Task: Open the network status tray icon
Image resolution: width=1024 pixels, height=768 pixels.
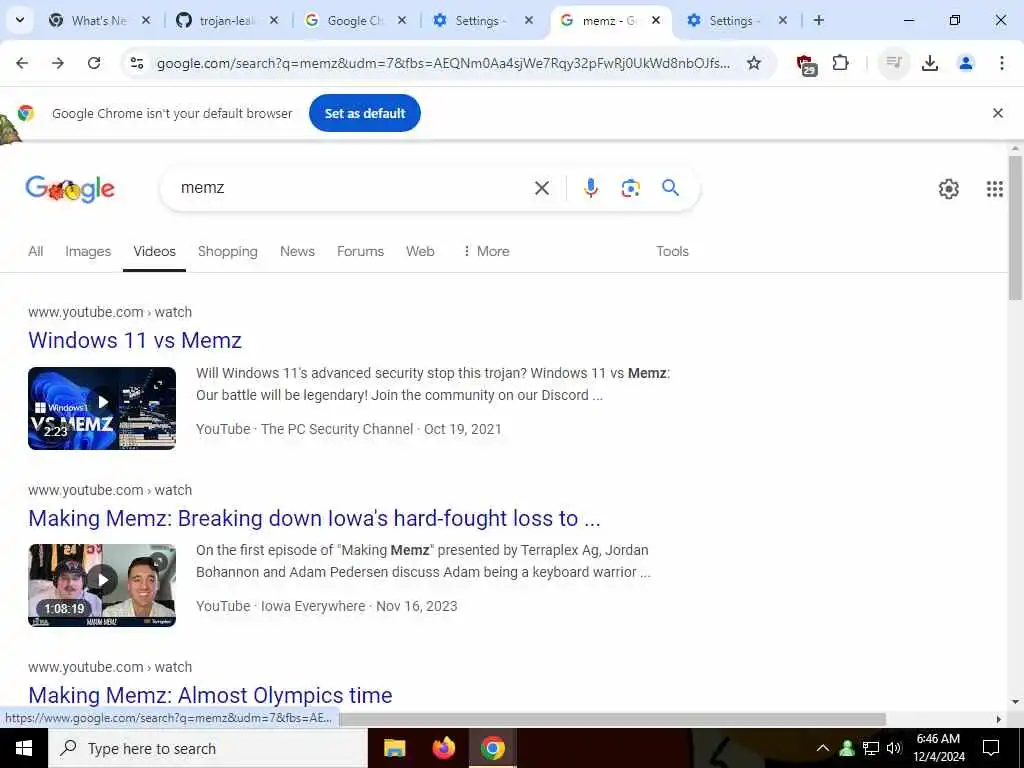Action: 871,748
